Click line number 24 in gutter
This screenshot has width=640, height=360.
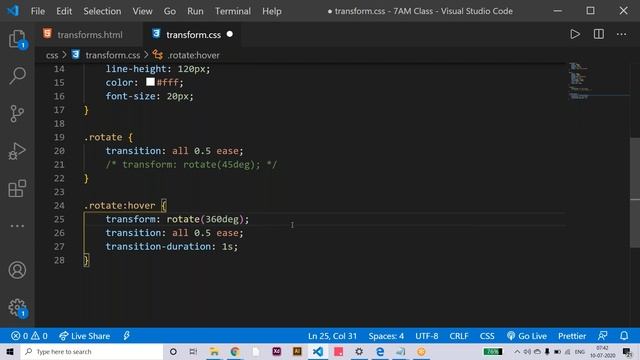[59, 205]
